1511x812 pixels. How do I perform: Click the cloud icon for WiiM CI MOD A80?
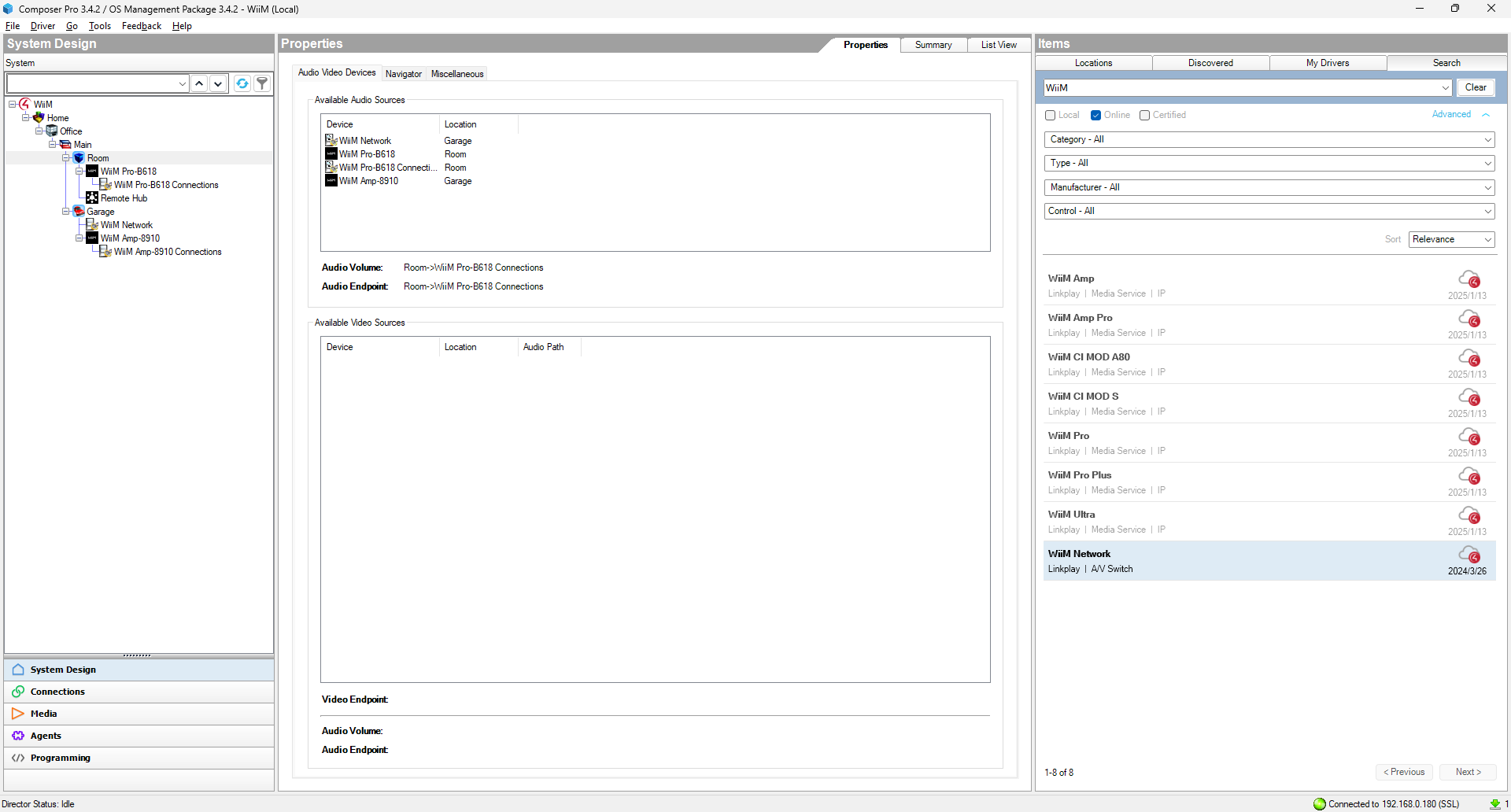(x=1469, y=358)
